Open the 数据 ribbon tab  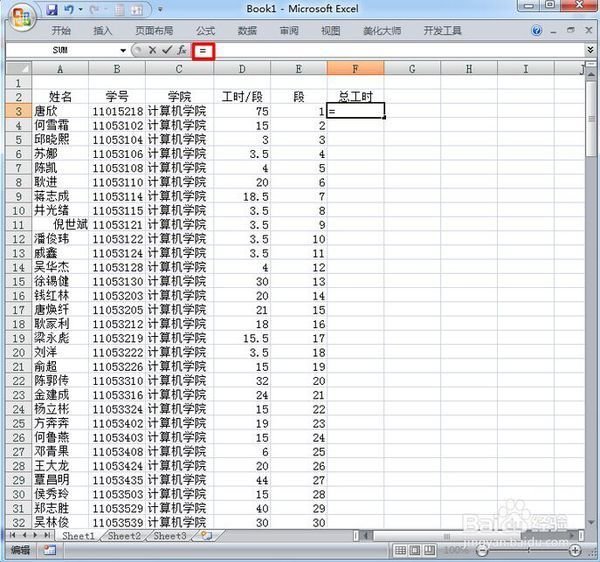pos(247,31)
